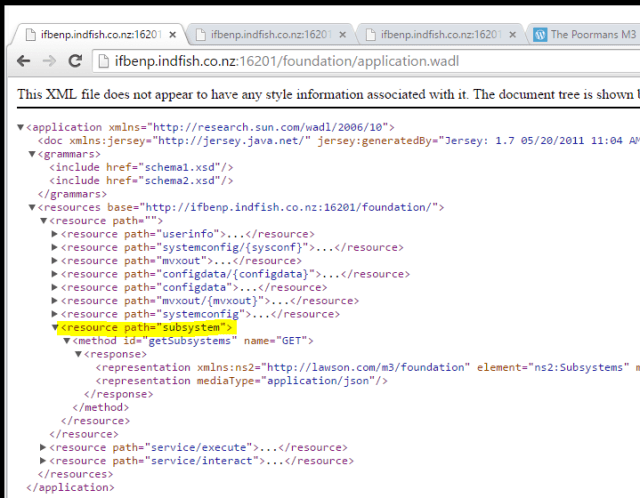Expand the userinfo resource node
Viewport: 640px width, 498px height.
point(55,233)
